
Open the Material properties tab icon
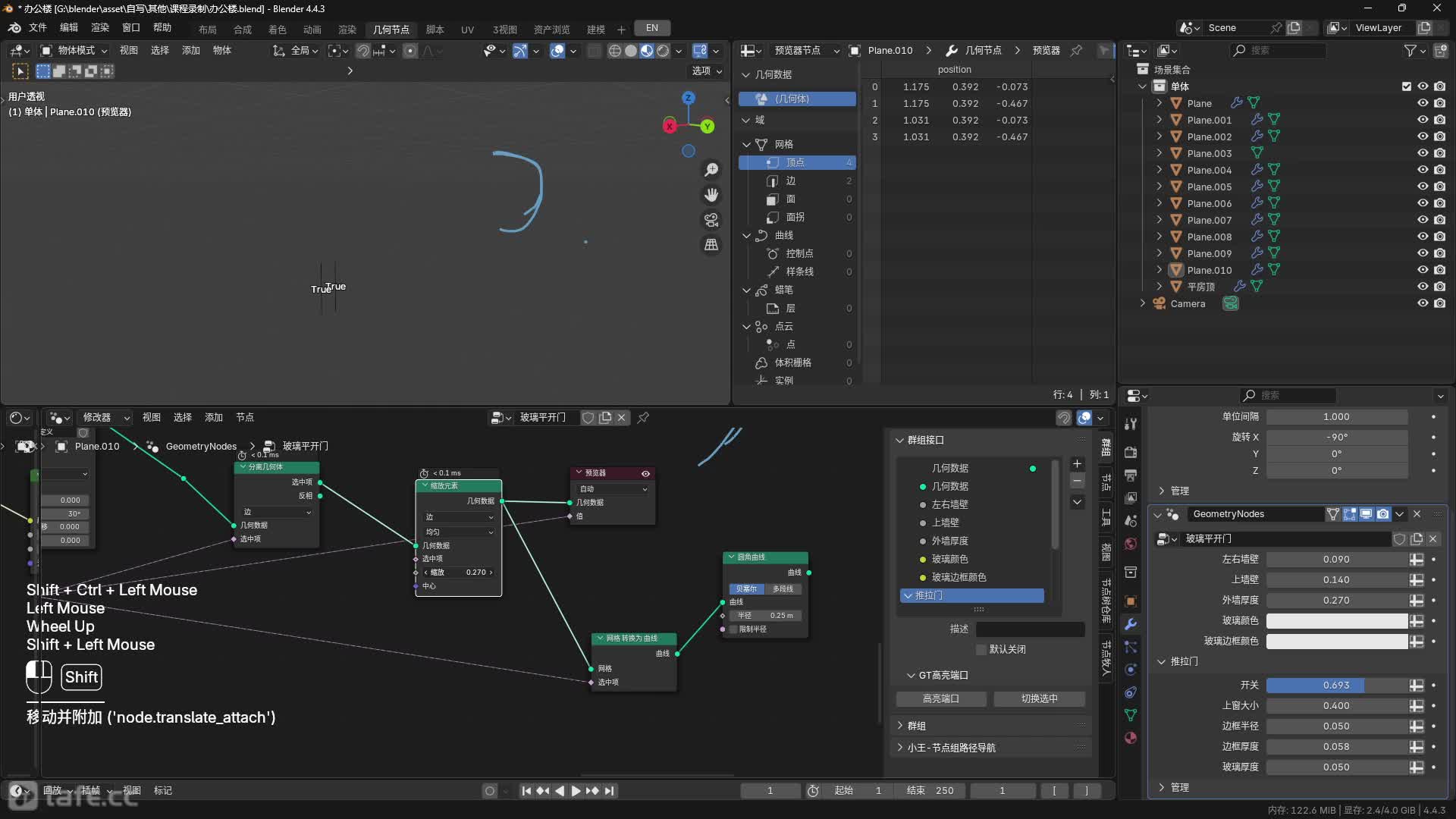1131,738
